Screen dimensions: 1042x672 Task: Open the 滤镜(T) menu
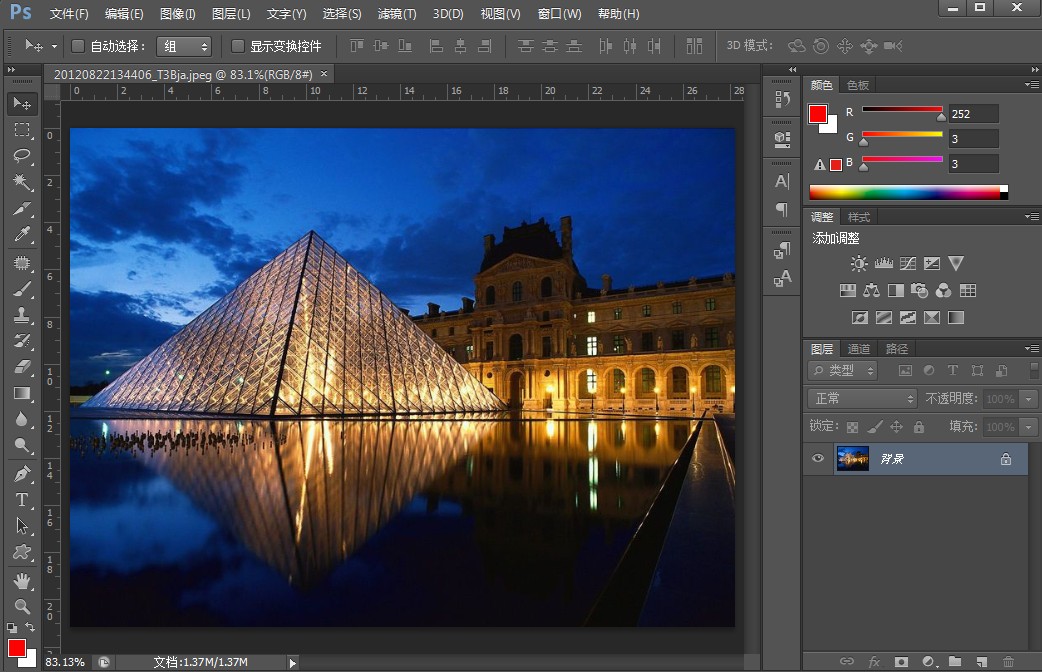(x=397, y=13)
